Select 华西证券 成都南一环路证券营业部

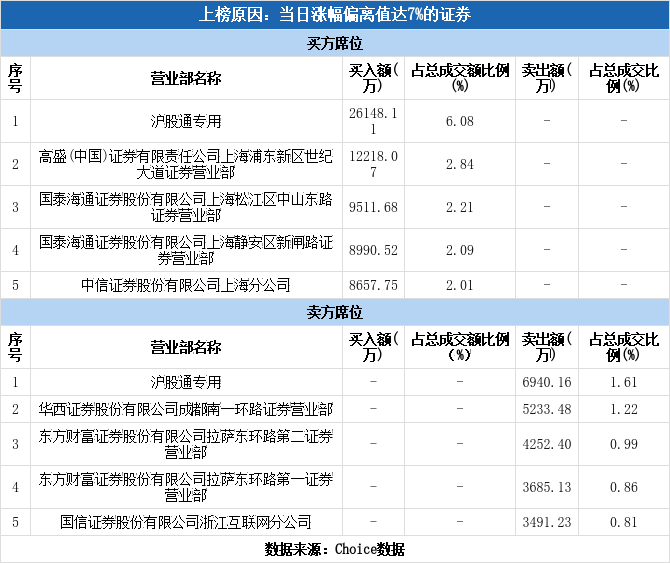point(186,409)
